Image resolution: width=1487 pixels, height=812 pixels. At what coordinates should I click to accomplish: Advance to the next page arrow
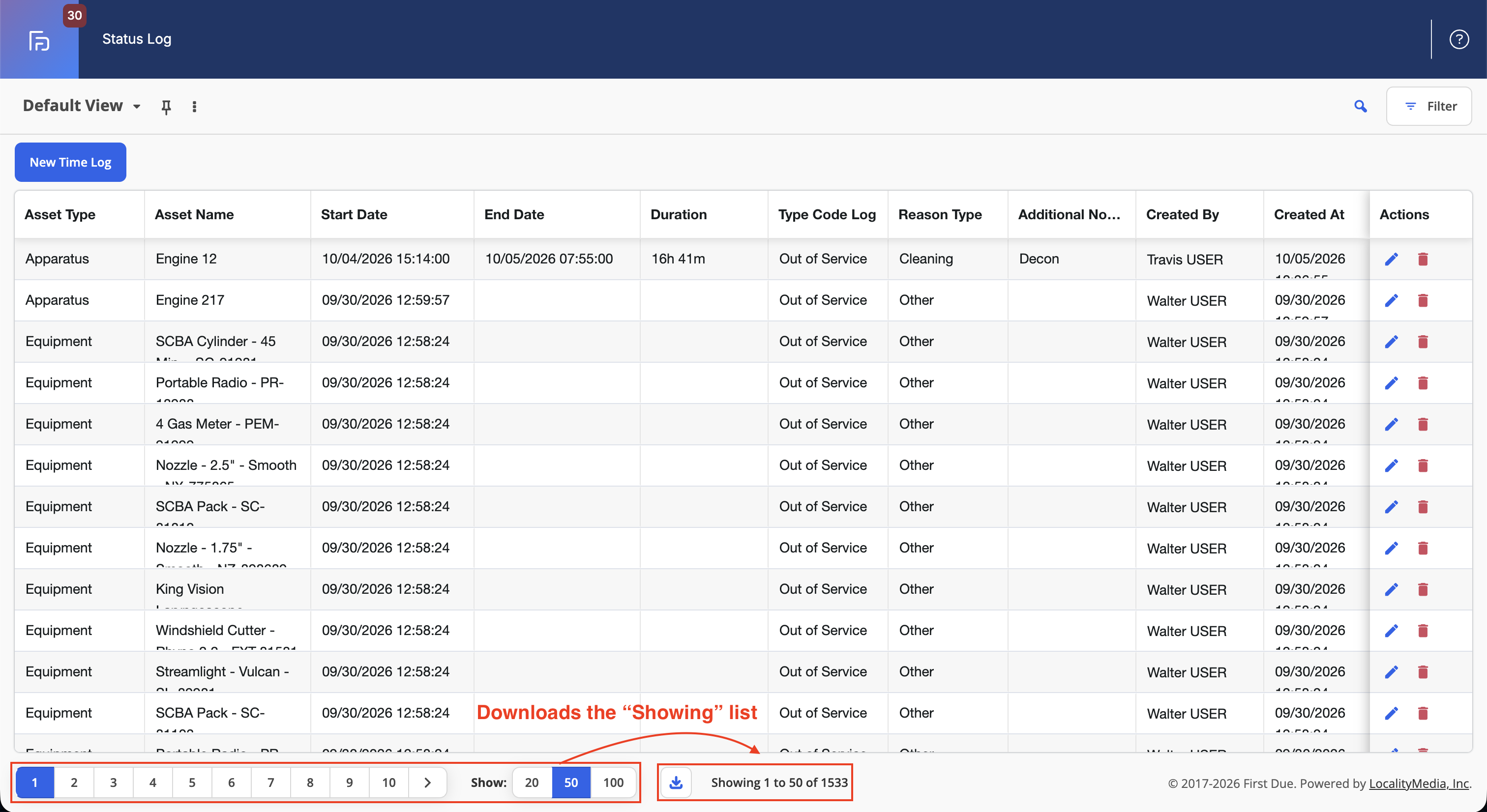tap(428, 783)
